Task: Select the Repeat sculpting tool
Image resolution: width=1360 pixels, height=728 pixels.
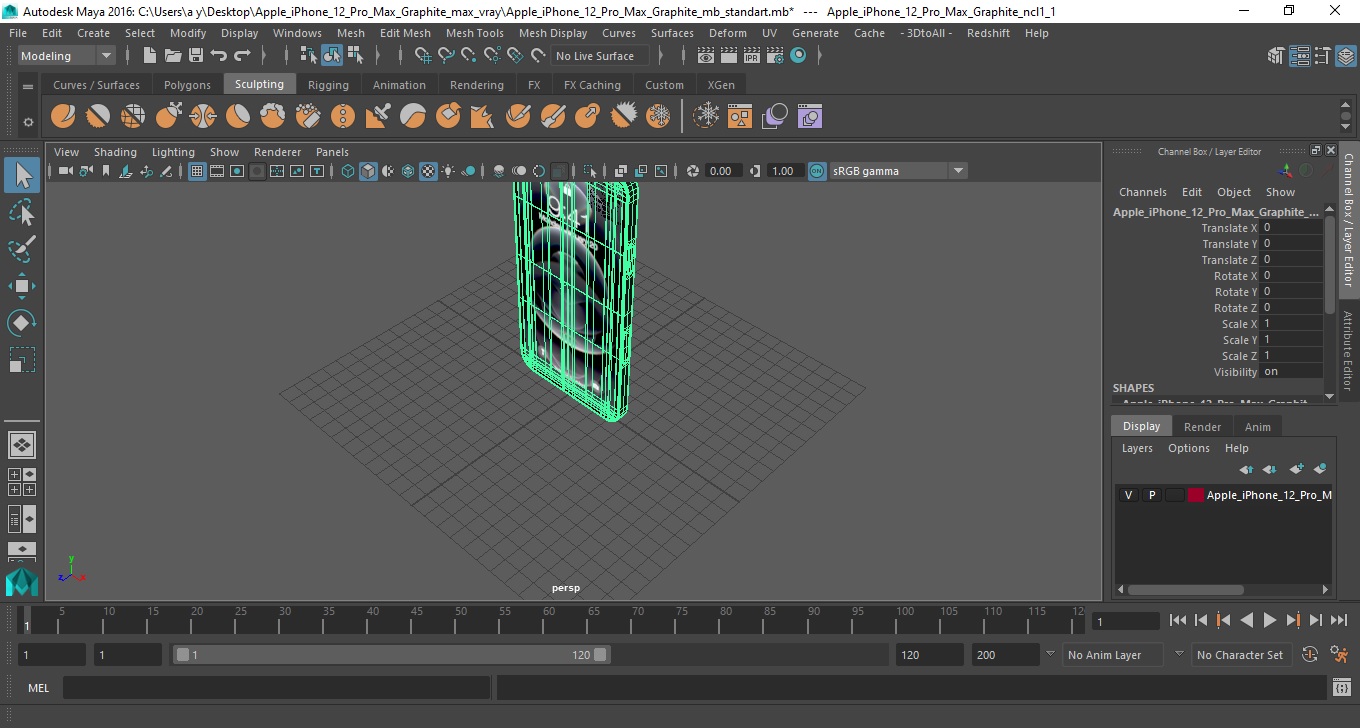Action: tap(343, 117)
